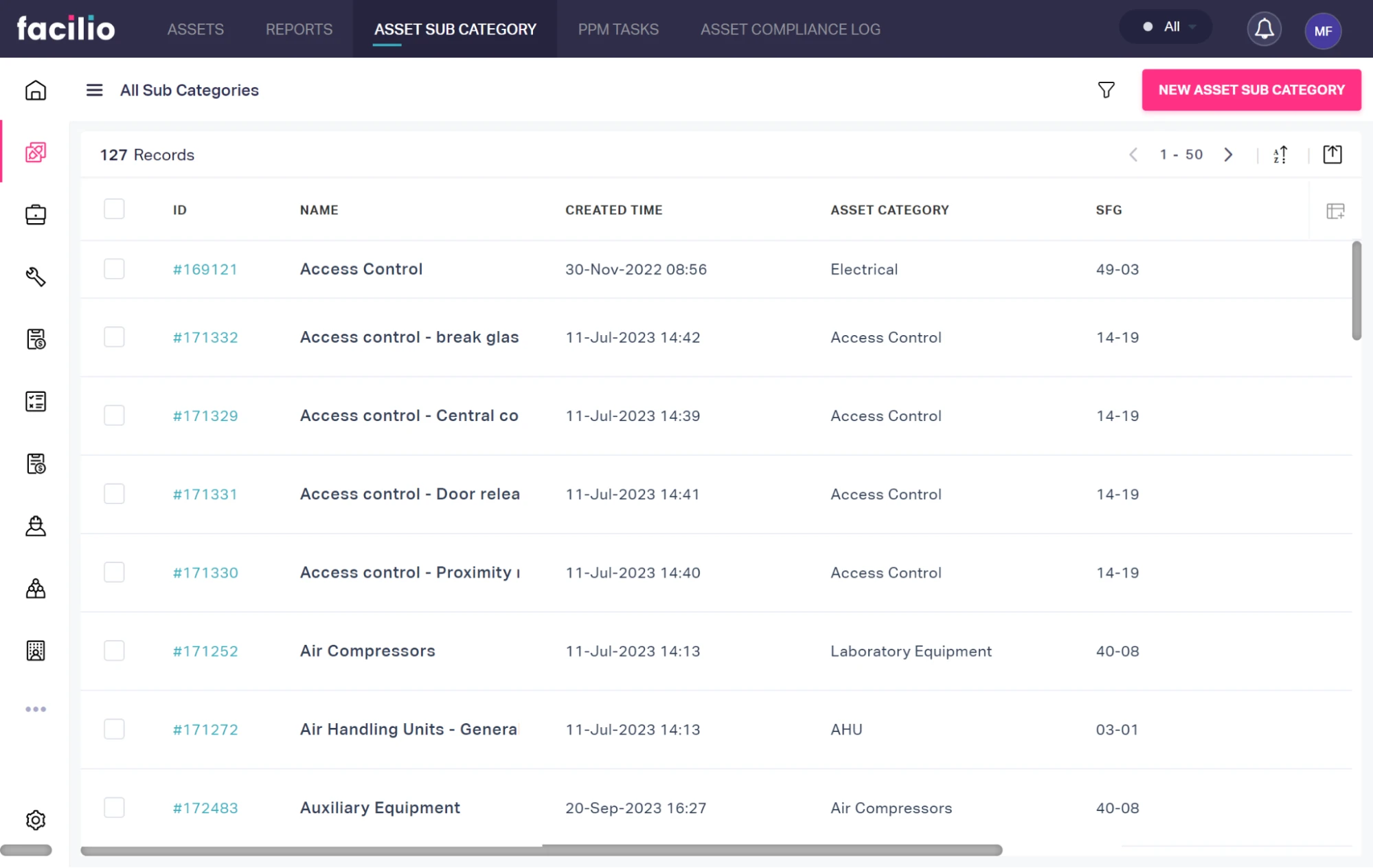
Task: Open settings gear in sidebar
Action: point(36,819)
